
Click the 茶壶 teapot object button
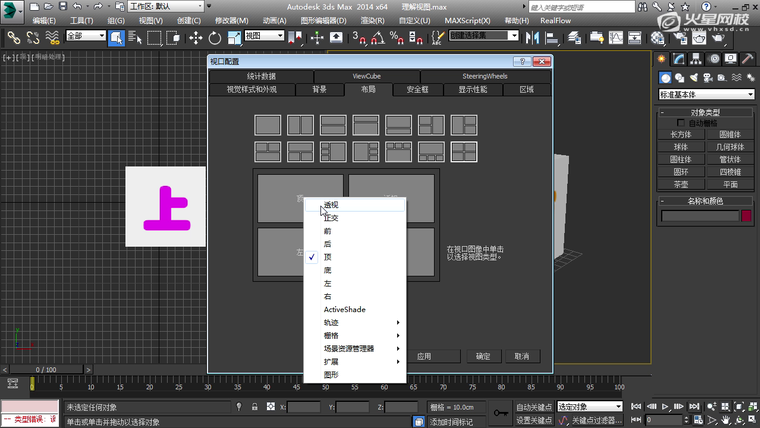680,184
